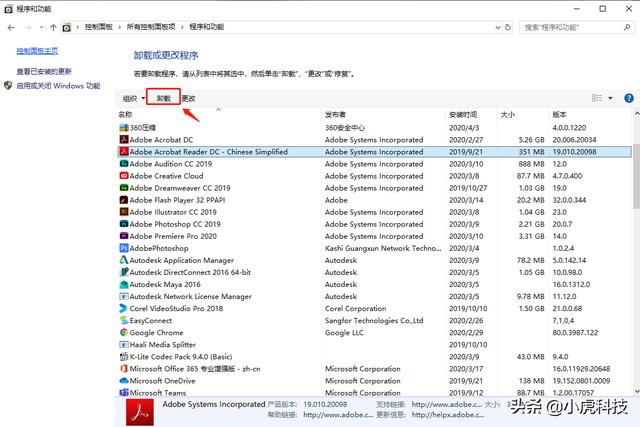Open recent locations dropdown arrow
Screen dimensions: 640x427
(x=42, y=27)
